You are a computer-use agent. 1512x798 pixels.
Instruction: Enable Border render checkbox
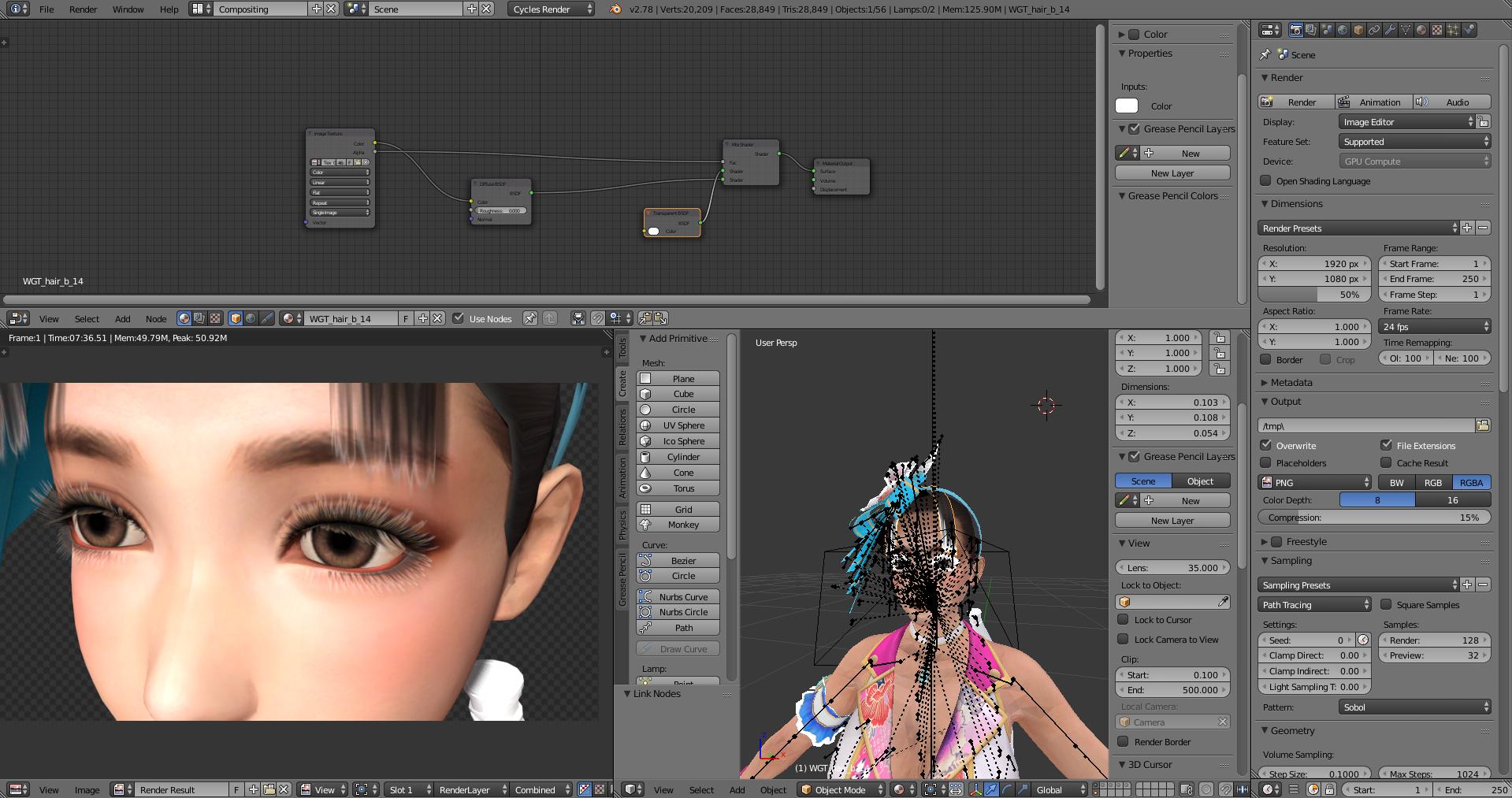pyautogui.click(x=1265, y=359)
